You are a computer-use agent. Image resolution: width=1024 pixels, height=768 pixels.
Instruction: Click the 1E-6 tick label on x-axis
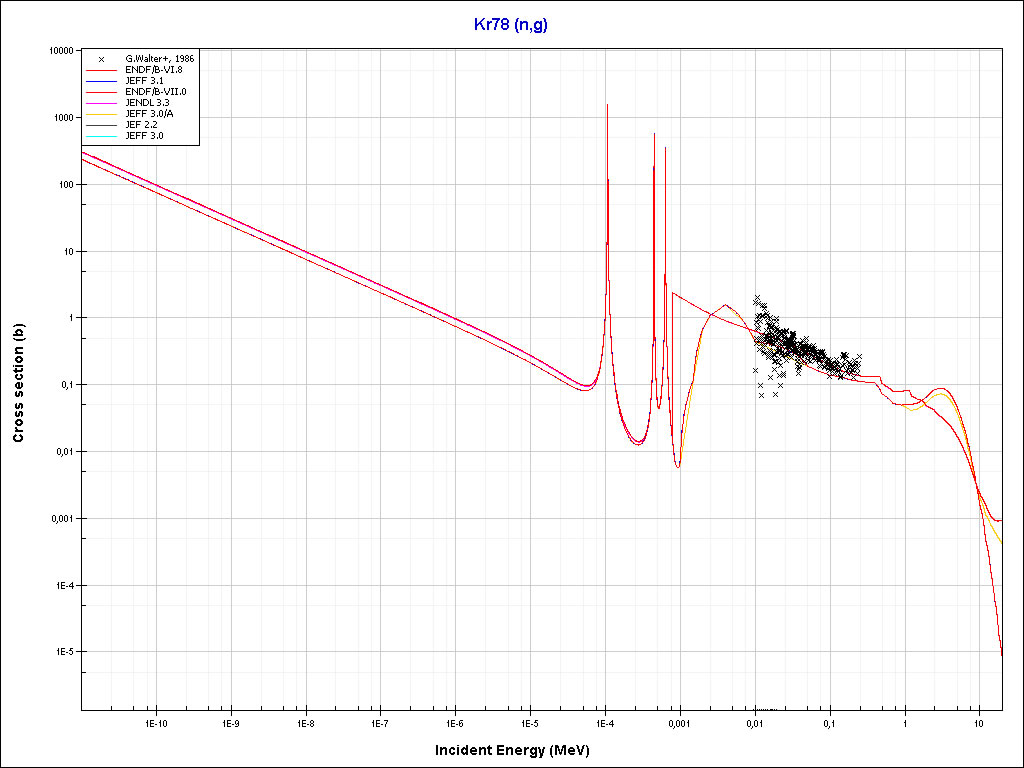click(x=455, y=722)
